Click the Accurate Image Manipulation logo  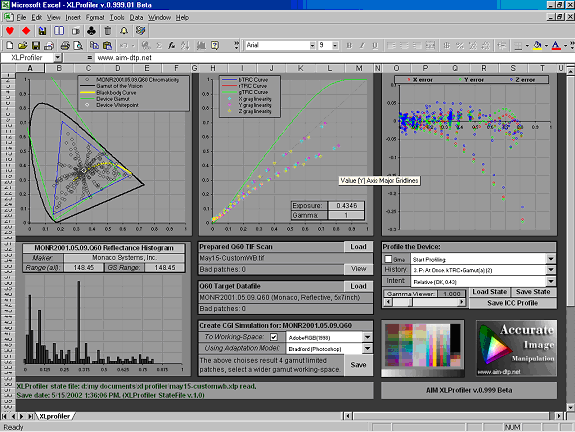[x=516, y=348]
